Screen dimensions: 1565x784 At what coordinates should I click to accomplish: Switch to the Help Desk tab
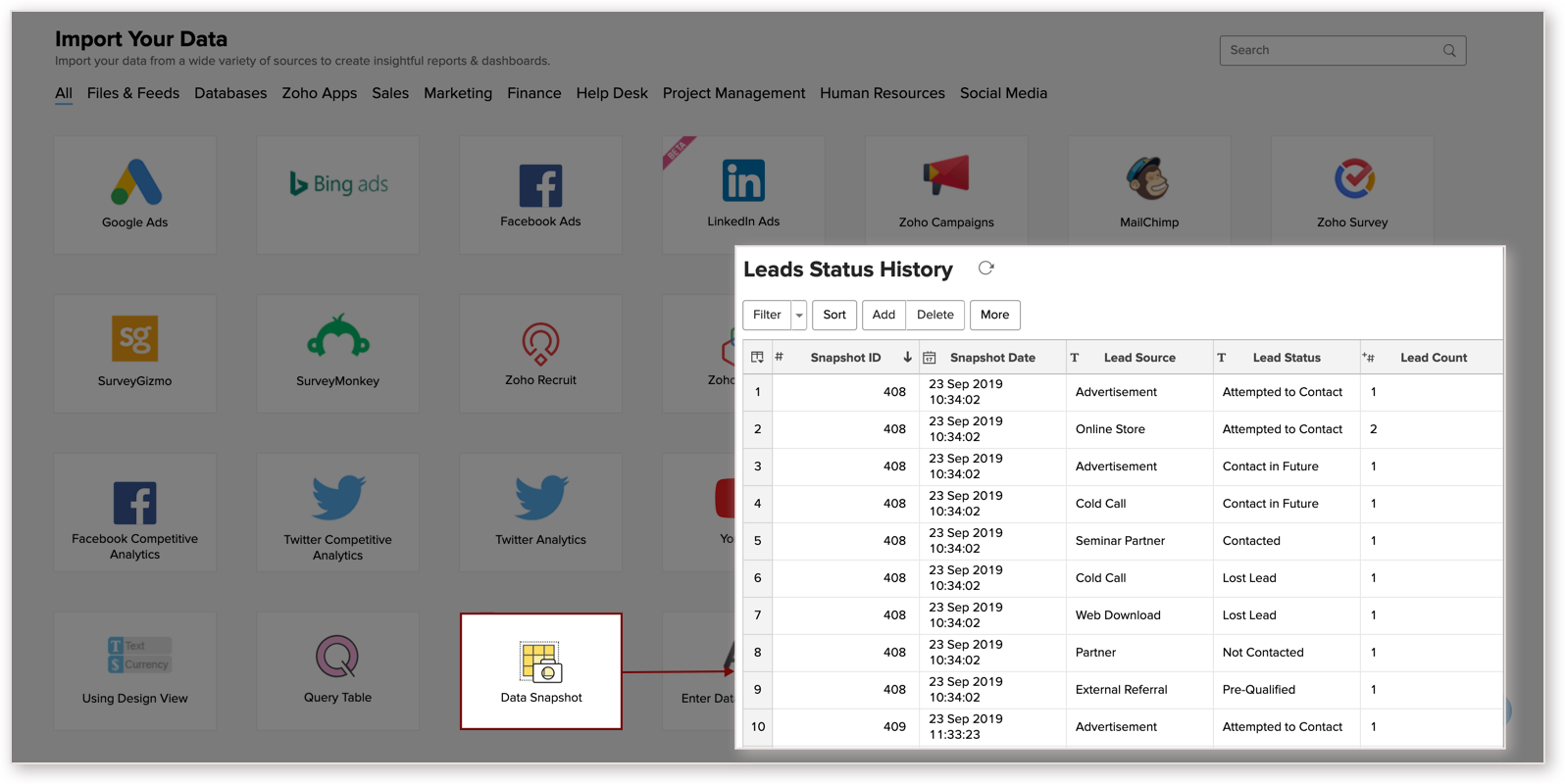[x=612, y=93]
